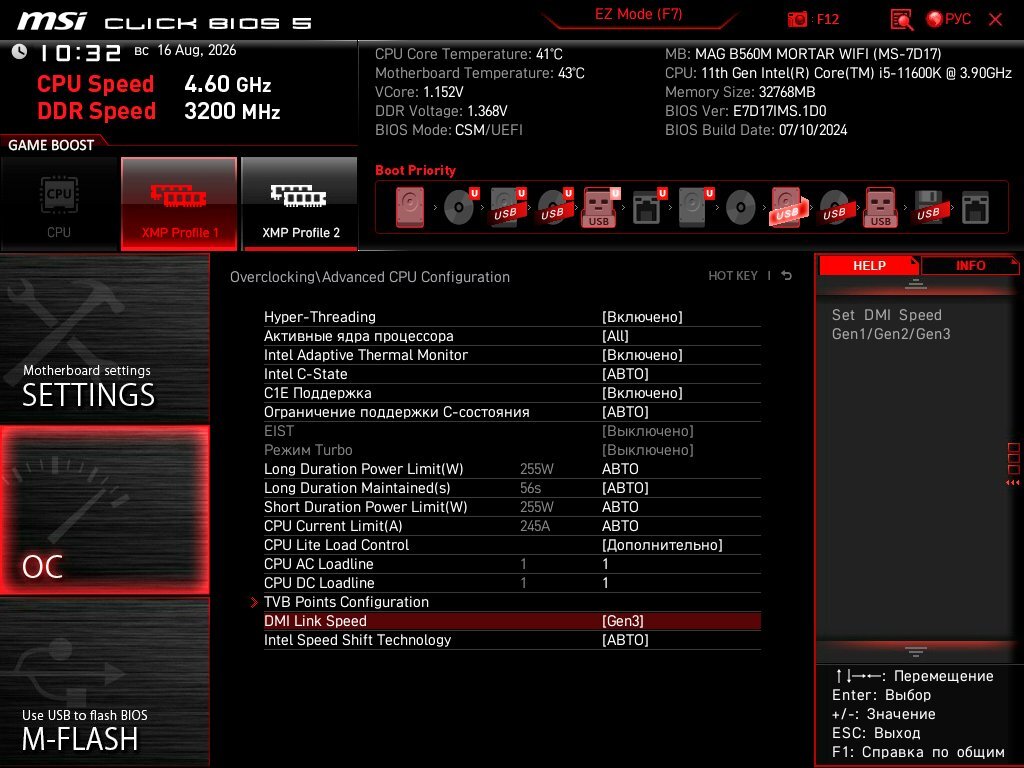Select UEFI USB hard disk boot device icon
1024x768 pixels.
click(x=508, y=208)
